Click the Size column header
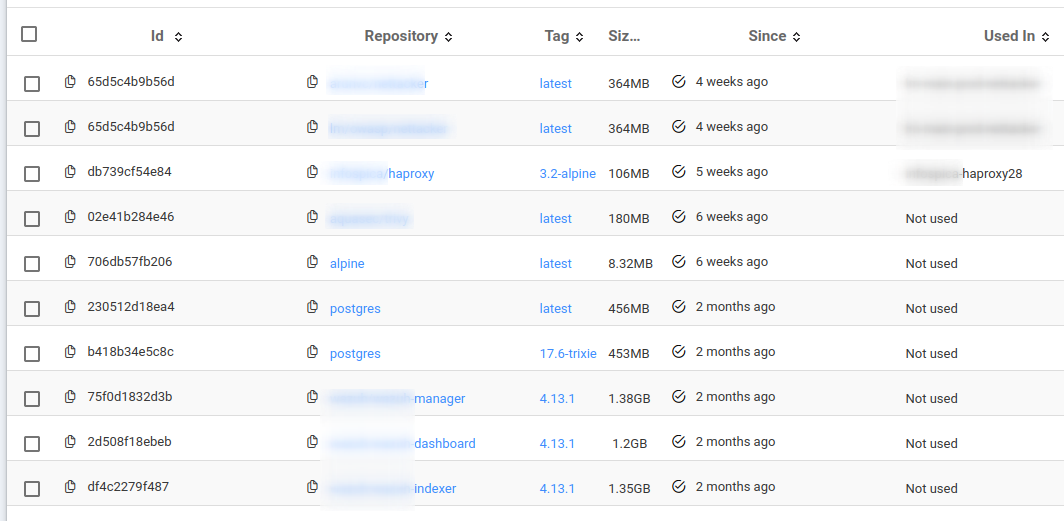The height and width of the screenshot is (521, 1064). 624,36
